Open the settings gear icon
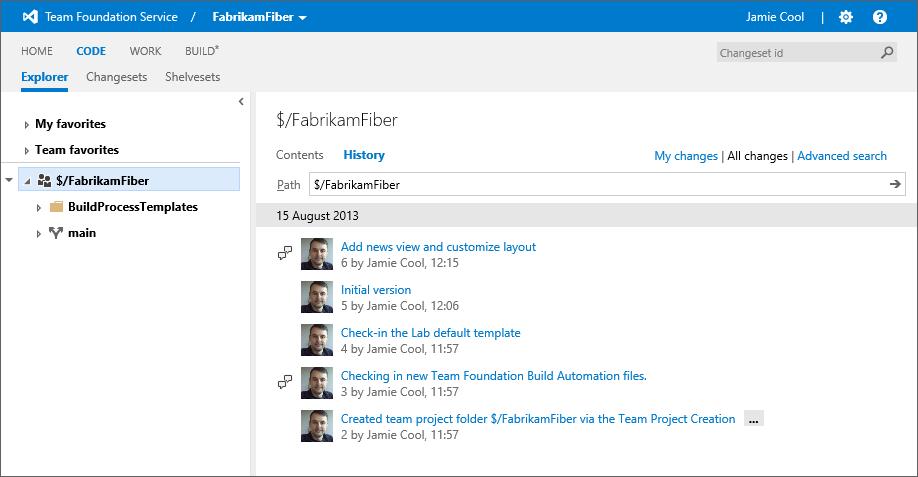918x477 pixels. pyautogui.click(x=846, y=17)
